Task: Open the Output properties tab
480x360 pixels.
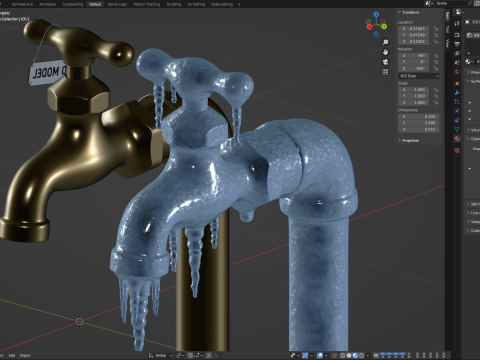Action: click(457, 44)
